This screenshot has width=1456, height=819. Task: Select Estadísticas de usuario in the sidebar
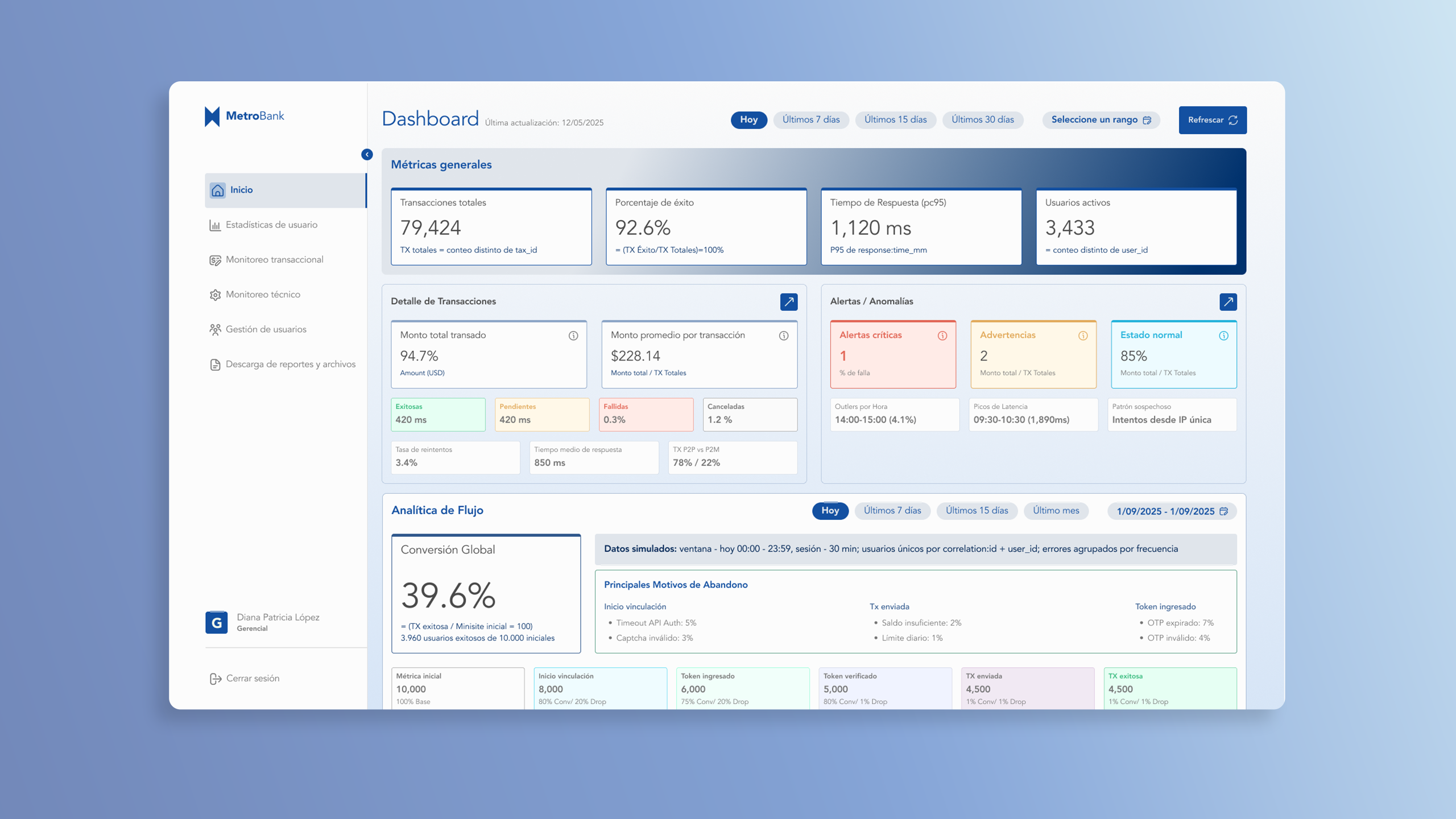point(271,225)
